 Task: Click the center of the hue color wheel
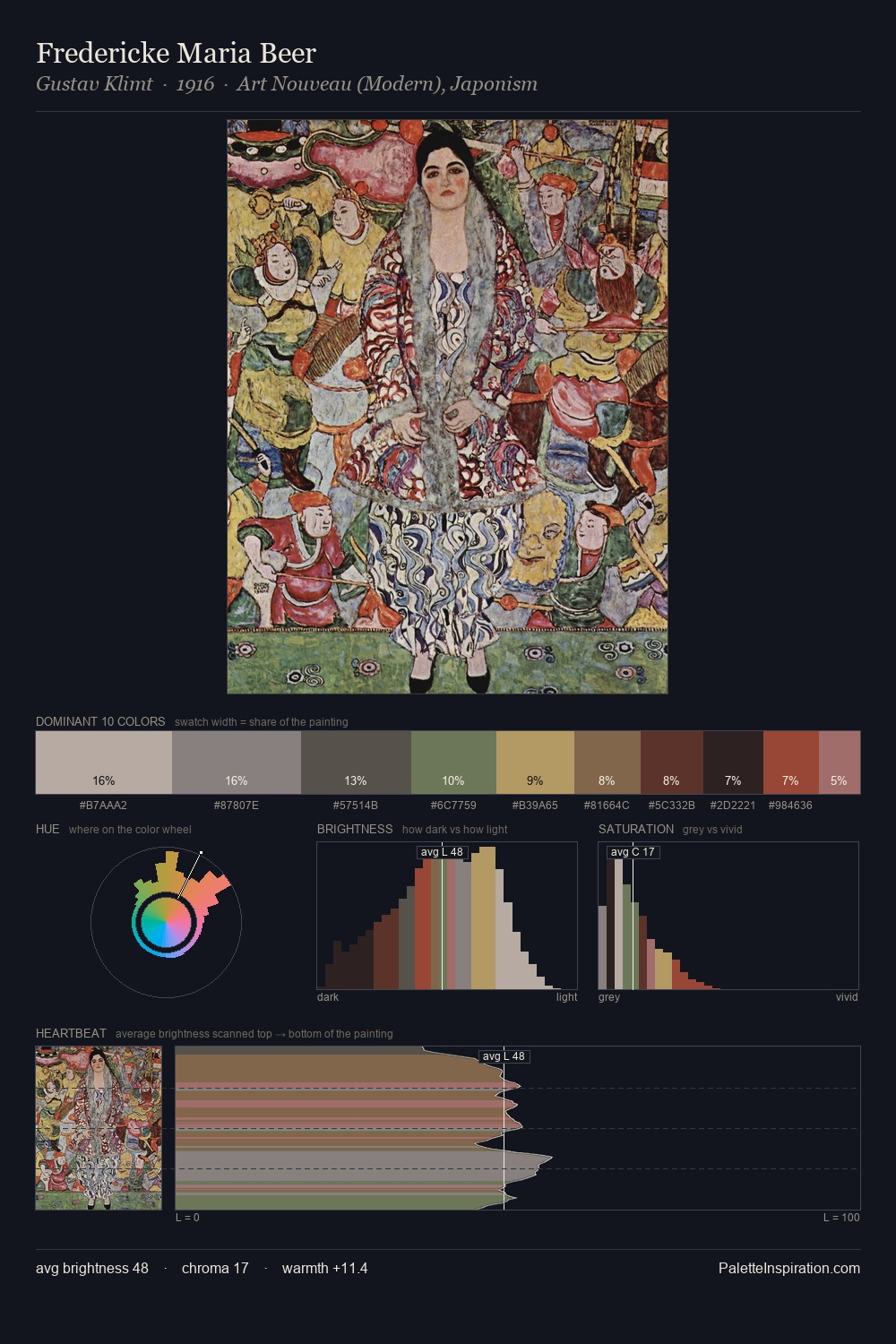(166, 922)
